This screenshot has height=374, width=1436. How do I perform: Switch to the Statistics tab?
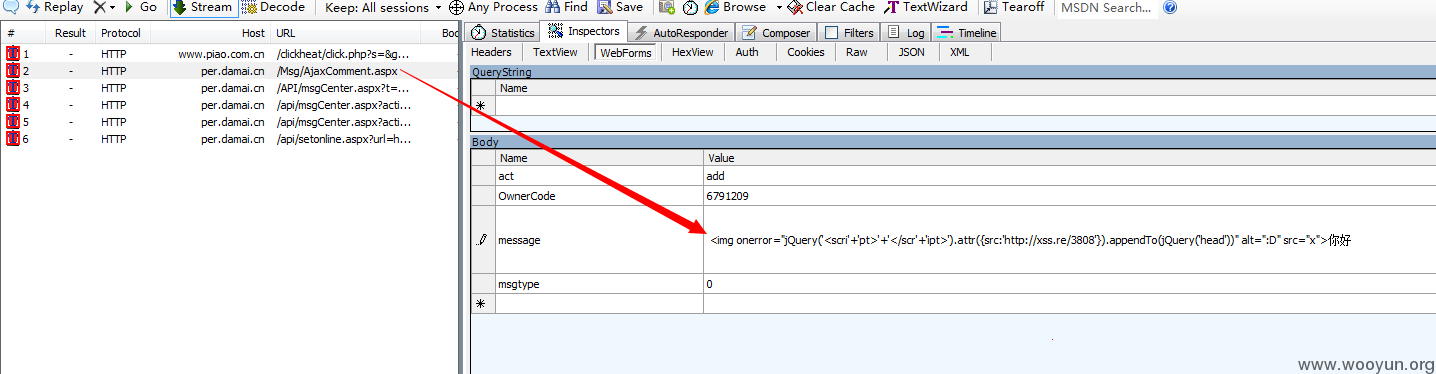tap(503, 33)
